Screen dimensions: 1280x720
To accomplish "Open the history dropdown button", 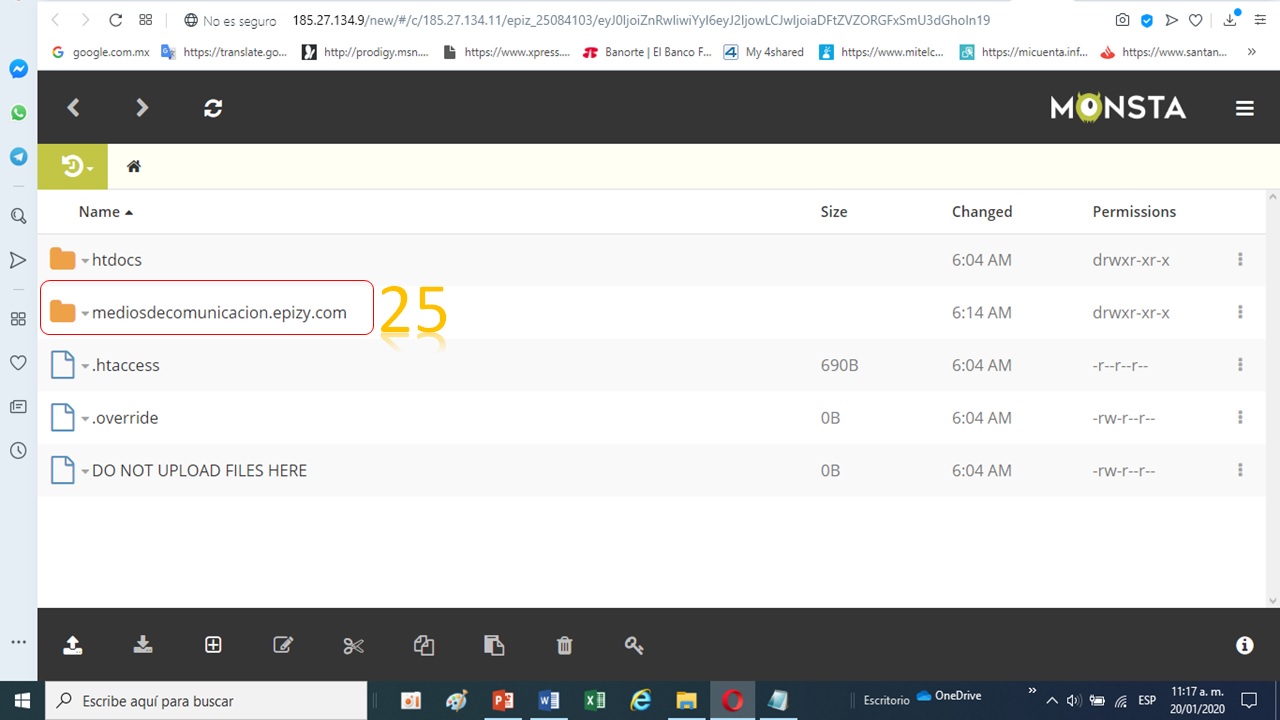I will (77, 167).
